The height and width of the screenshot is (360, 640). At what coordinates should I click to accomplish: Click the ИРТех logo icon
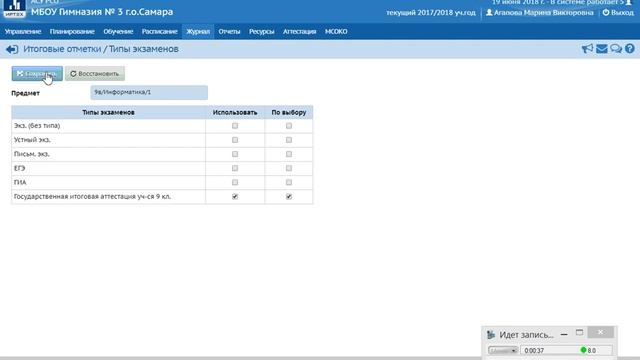coord(14,8)
